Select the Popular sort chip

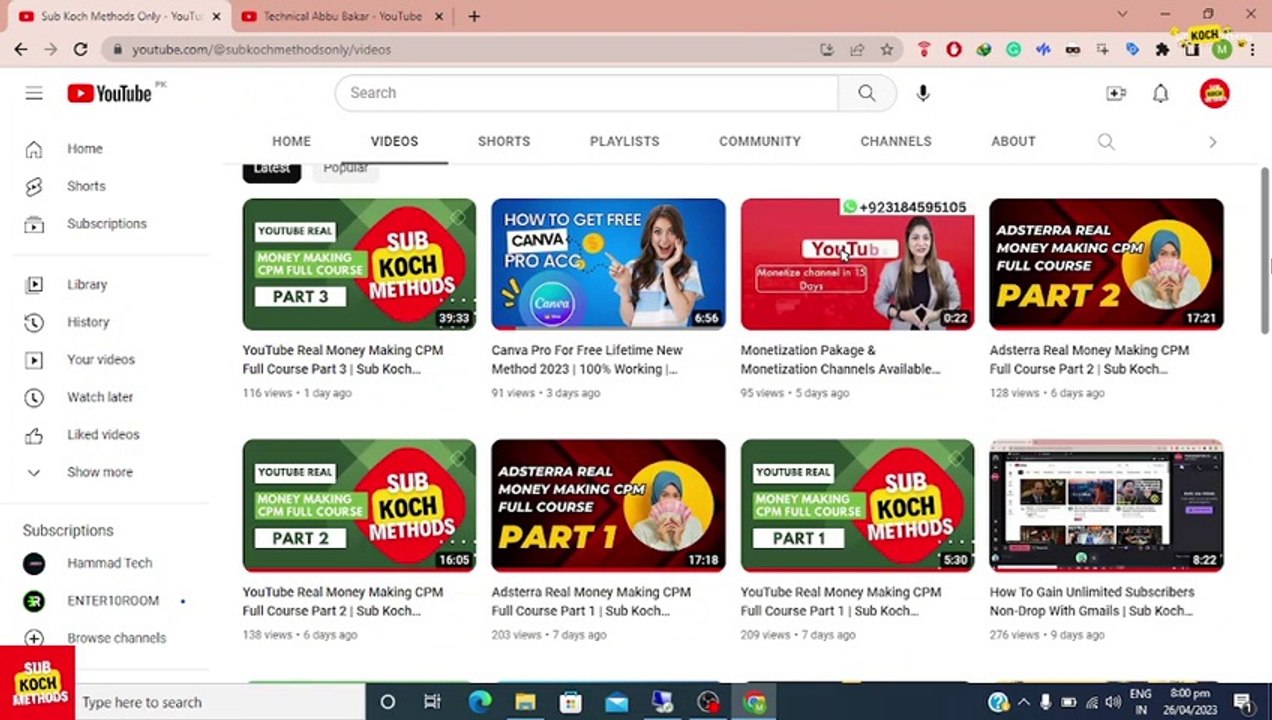coord(345,169)
